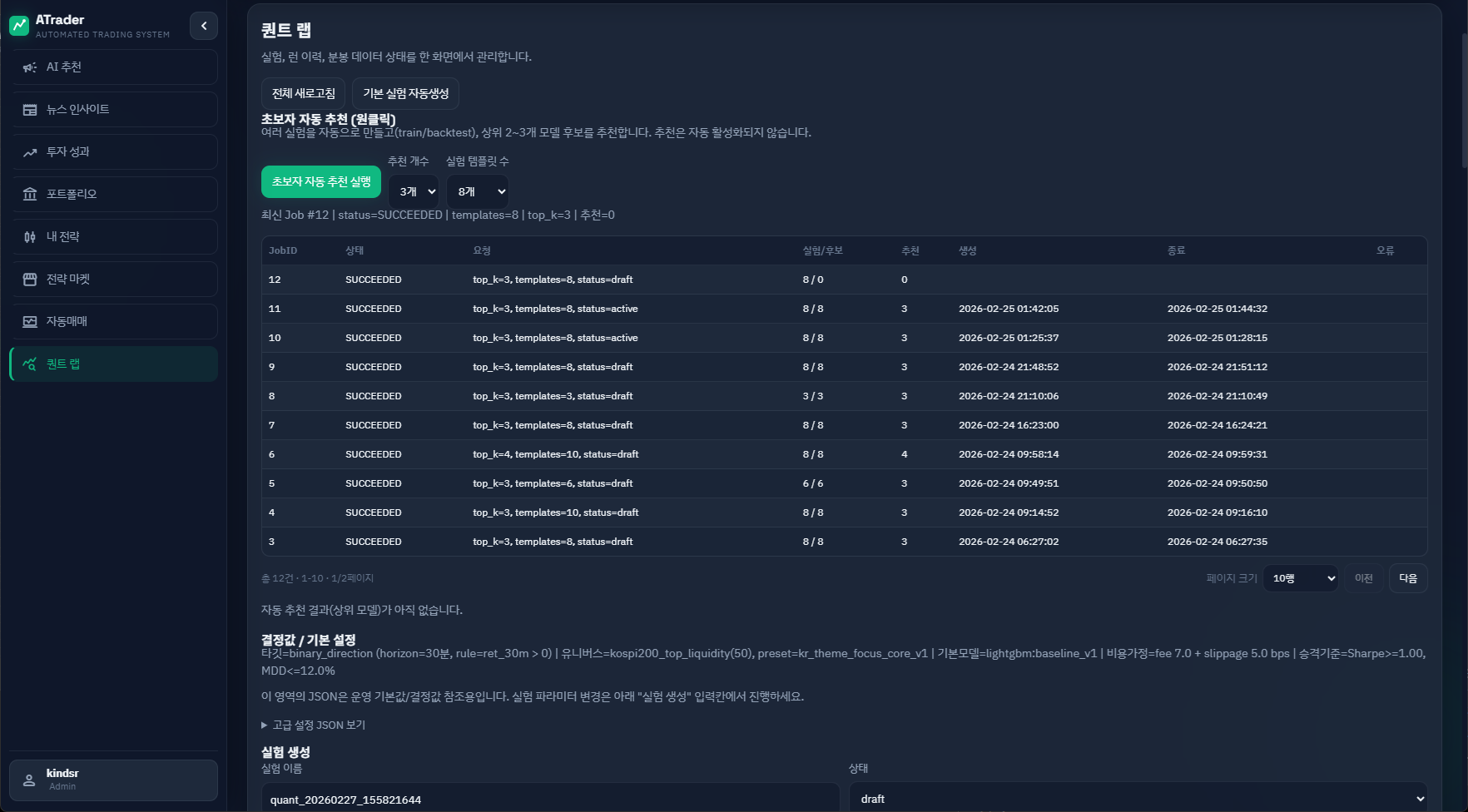Navigate to 자동매매 page
The width and height of the screenshot is (1468, 812).
pyautogui.click(x=114, y=322)
